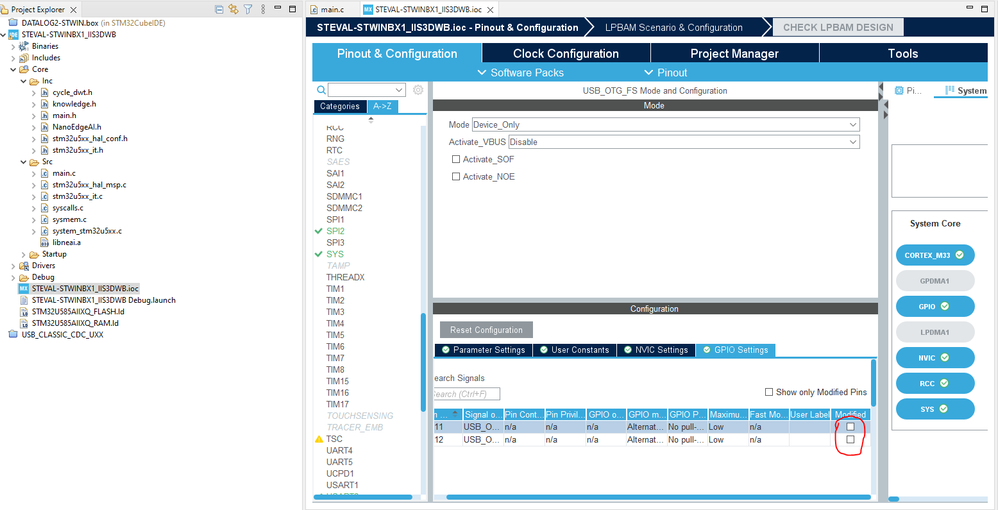This screenshot has width=998, height=510.
Task: Close the Project Explorer tab
Action: click(73, 10)
